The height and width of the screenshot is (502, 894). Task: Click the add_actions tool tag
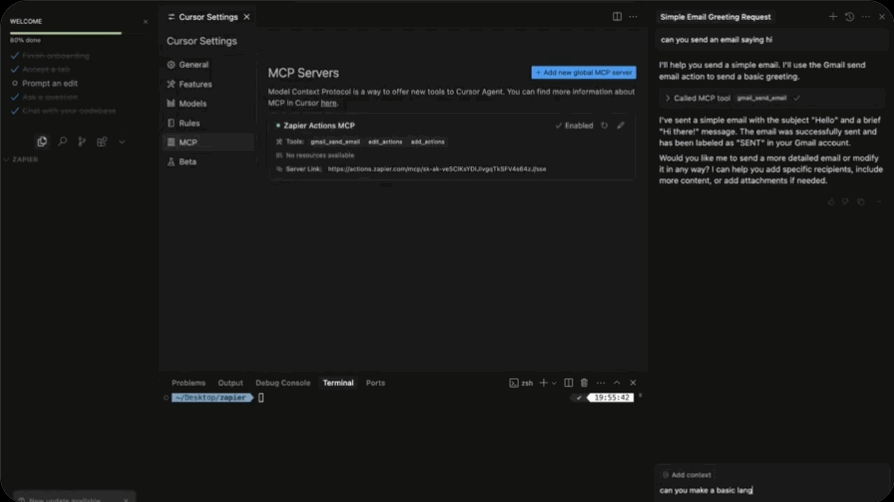click(x=427, y=142)
